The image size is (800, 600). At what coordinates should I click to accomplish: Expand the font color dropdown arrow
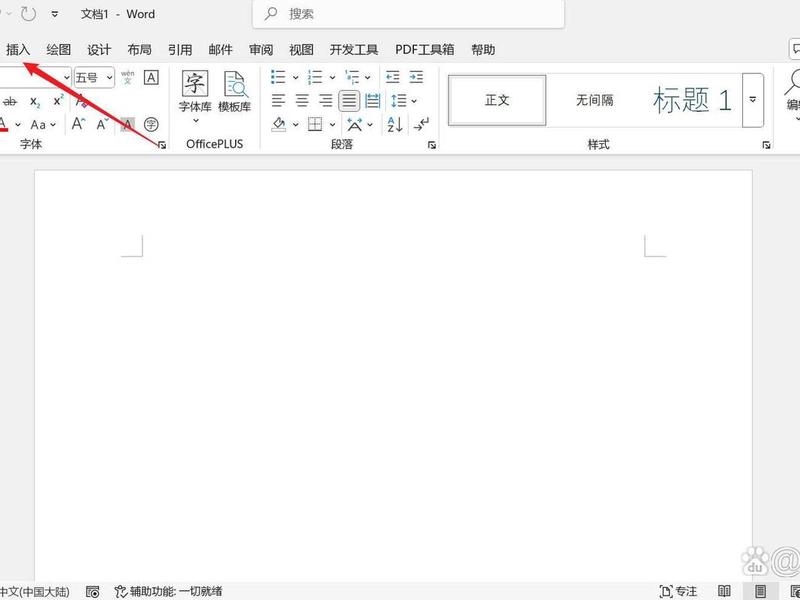(x=18, y=124)
